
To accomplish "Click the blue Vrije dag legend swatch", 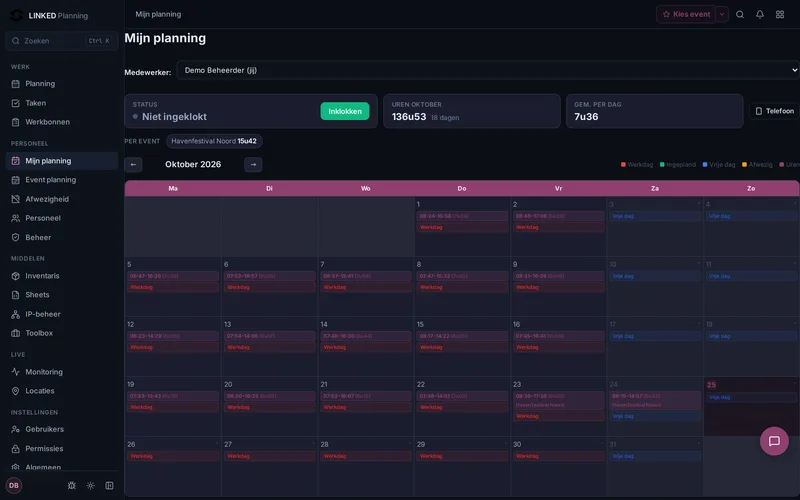I will [x=705, y=164].
